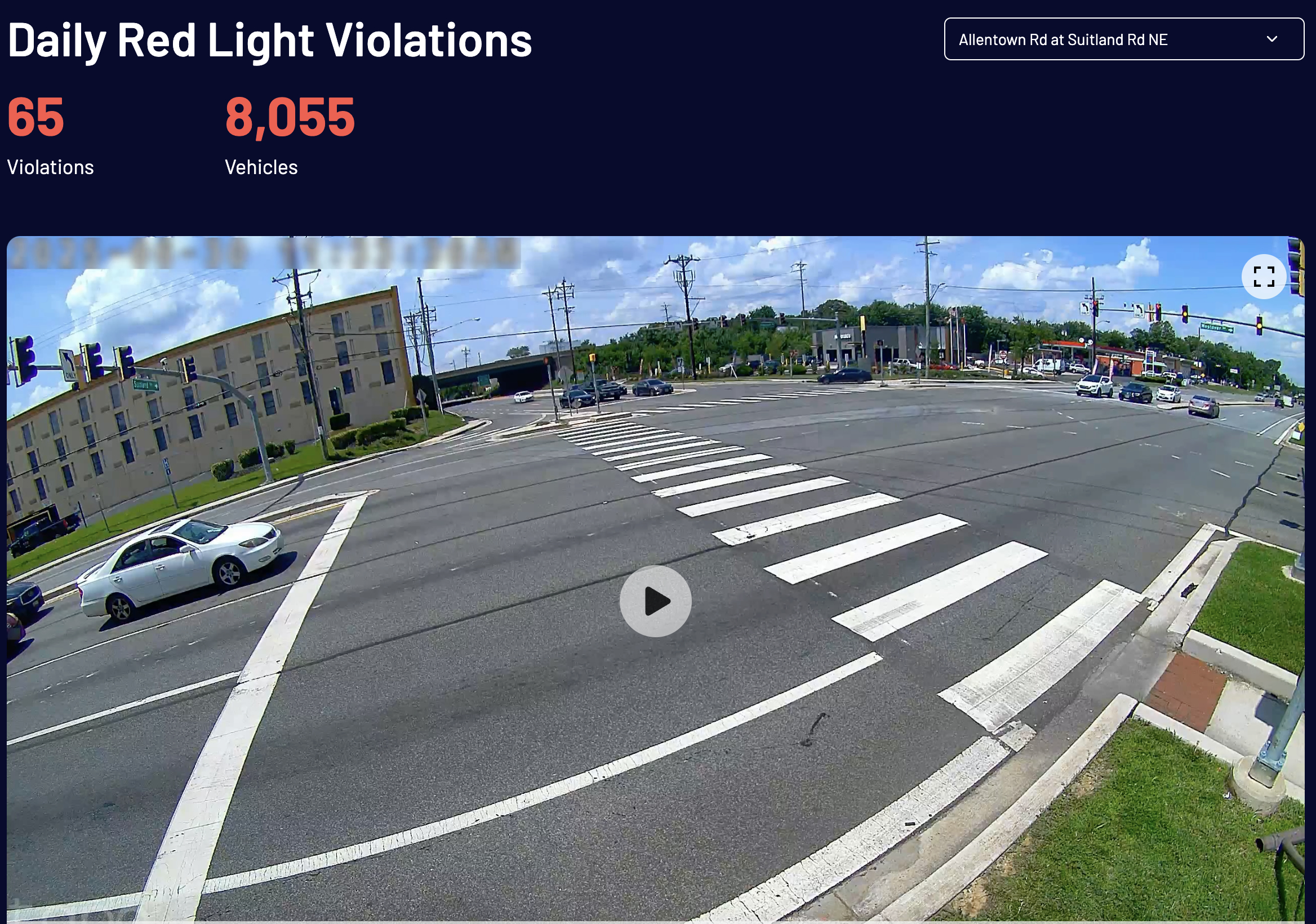
Task: Open the Allentown Rd at Suitland Rd NE dropdown
Action: 1123,39
